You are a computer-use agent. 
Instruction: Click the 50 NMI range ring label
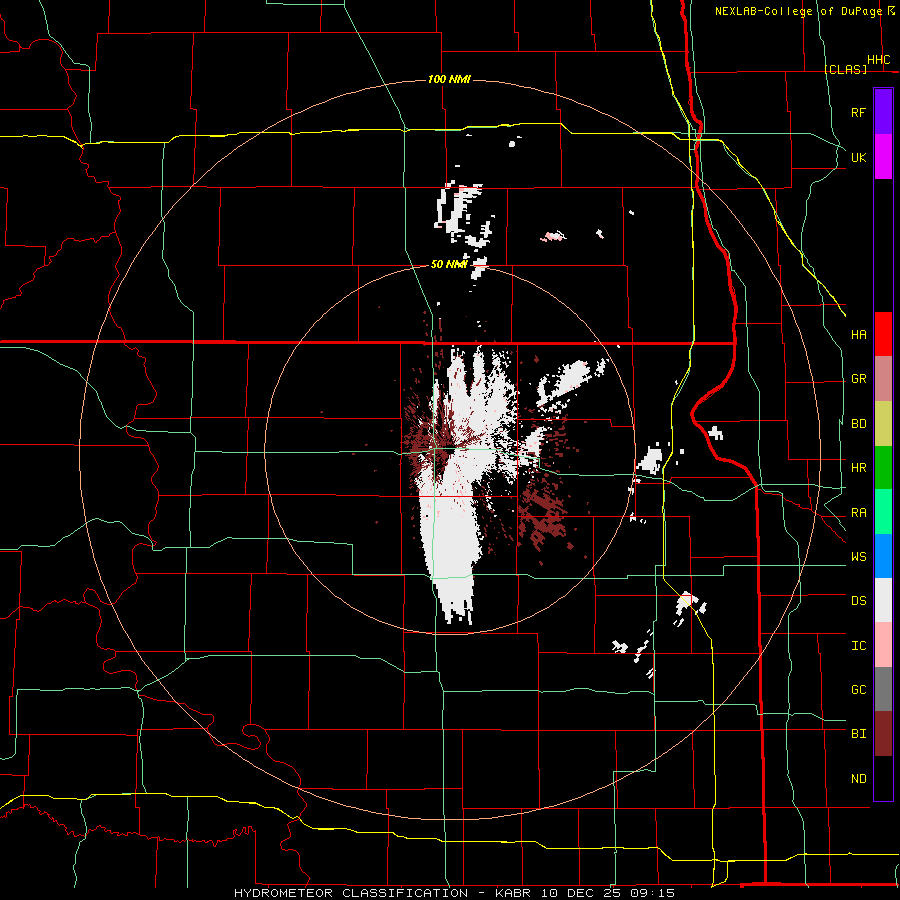449,264
